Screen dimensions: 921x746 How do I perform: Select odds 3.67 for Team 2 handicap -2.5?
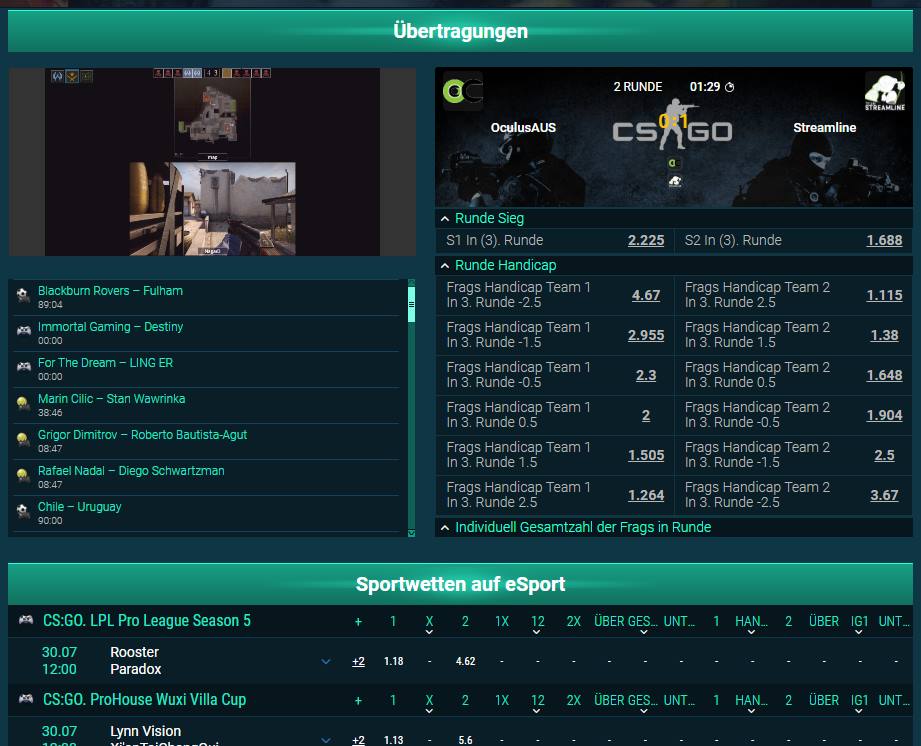pyautogui.click(x=884, y=495)
